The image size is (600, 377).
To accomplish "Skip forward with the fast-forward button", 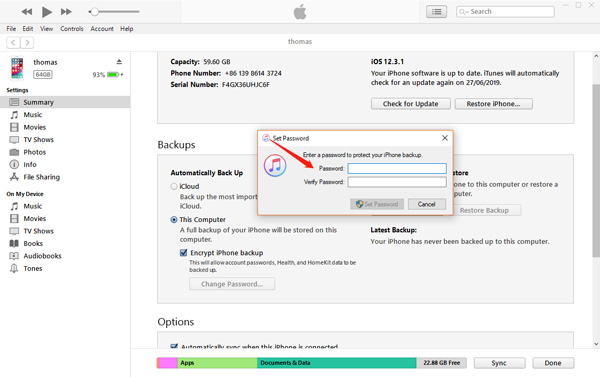I will tap(66, 12).
